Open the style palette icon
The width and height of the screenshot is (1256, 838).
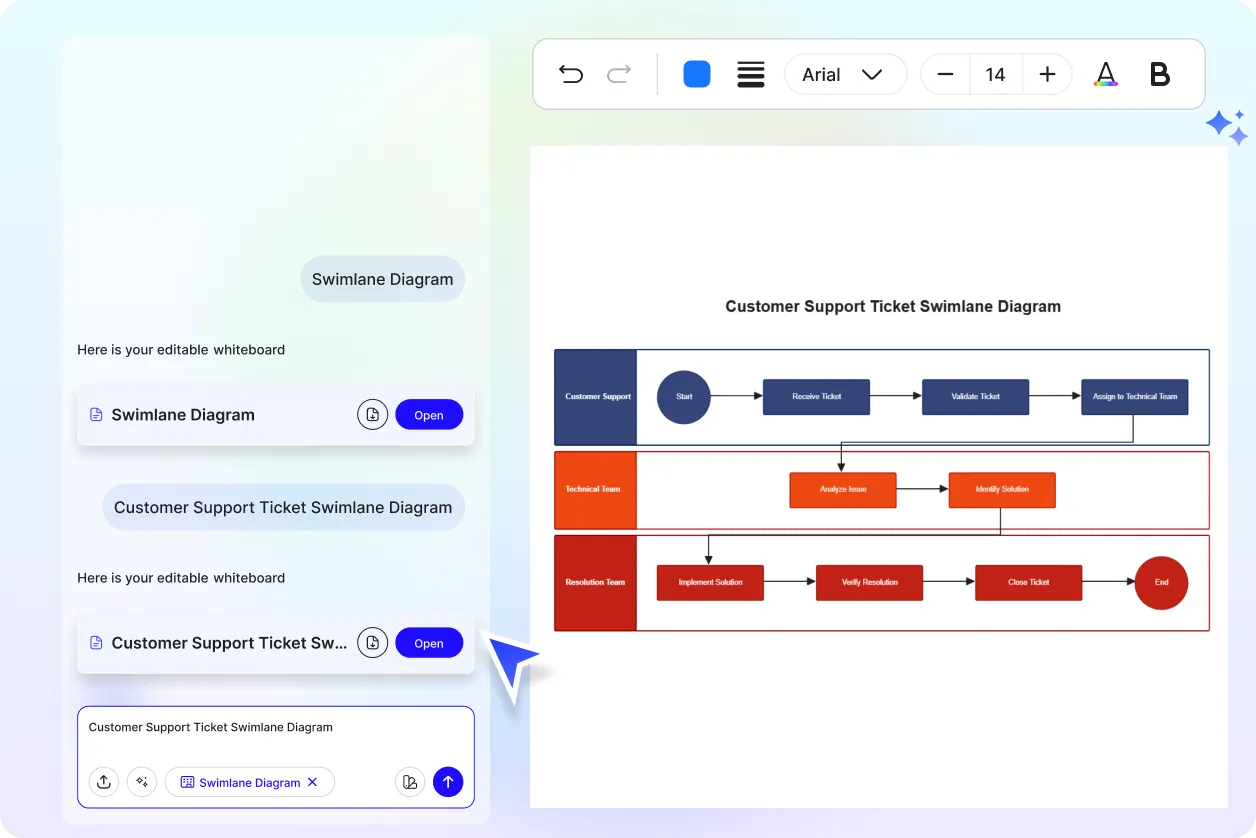point(410,782)
